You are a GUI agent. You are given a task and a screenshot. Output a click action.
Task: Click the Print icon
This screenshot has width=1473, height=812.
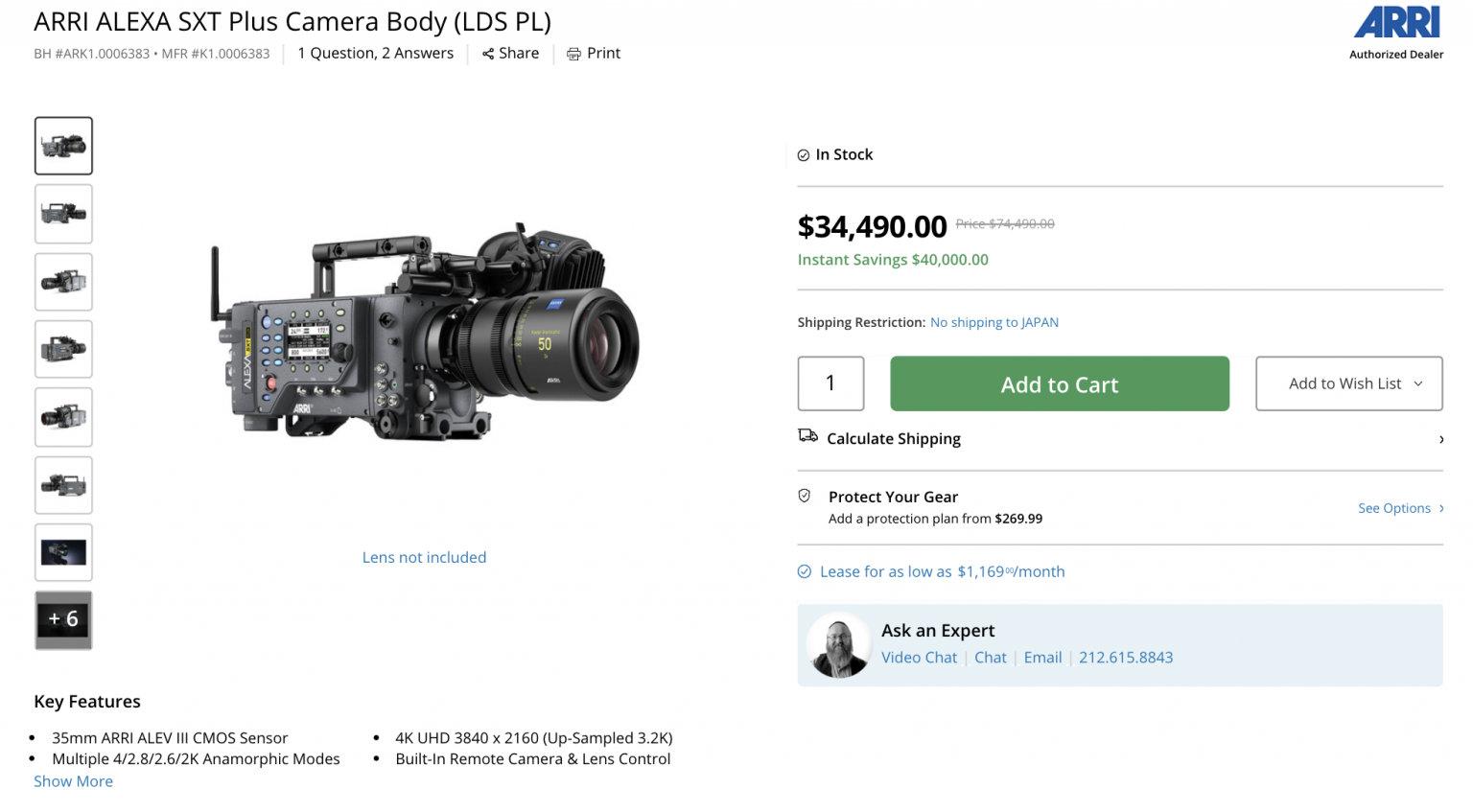tap(574, 53)
